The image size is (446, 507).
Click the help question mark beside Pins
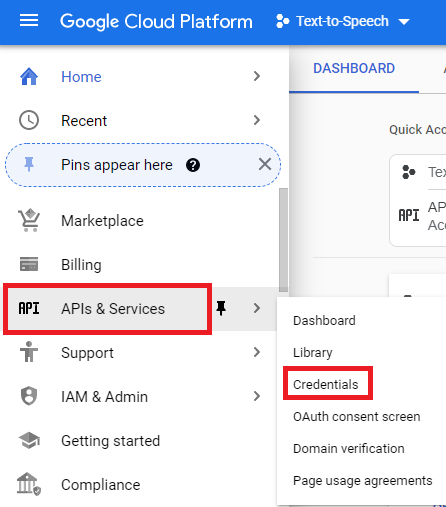tap(193, 165)
